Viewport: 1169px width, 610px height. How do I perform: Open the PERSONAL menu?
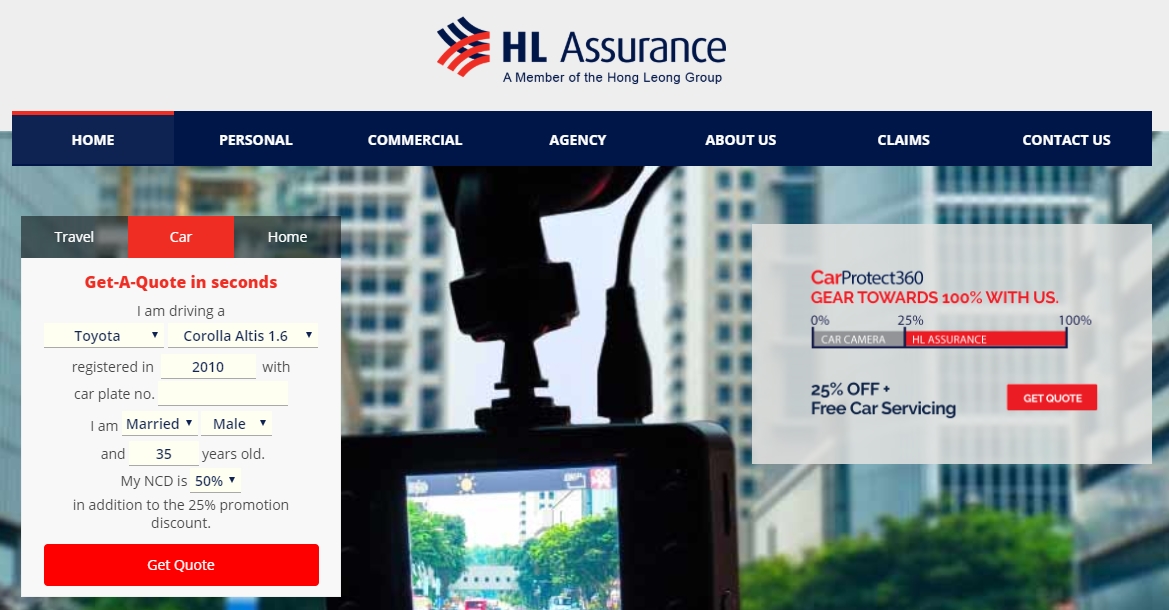point(256,140)
